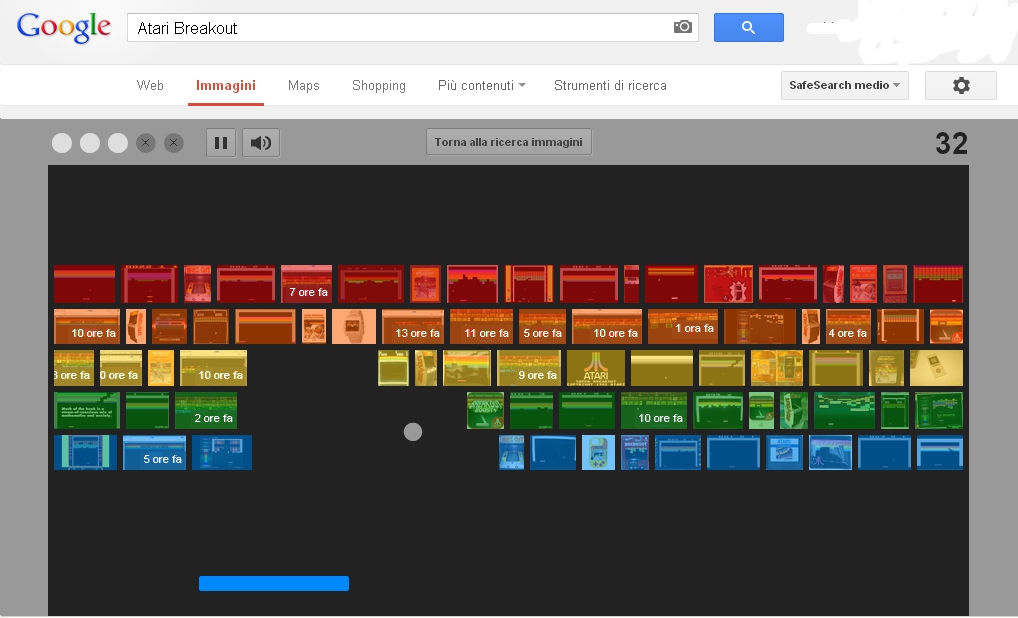The height and width of the screenshot is (618, 1018).
Task: Select the orange brick labeled '4 ore fa'
Action: [x=848, y=327]
